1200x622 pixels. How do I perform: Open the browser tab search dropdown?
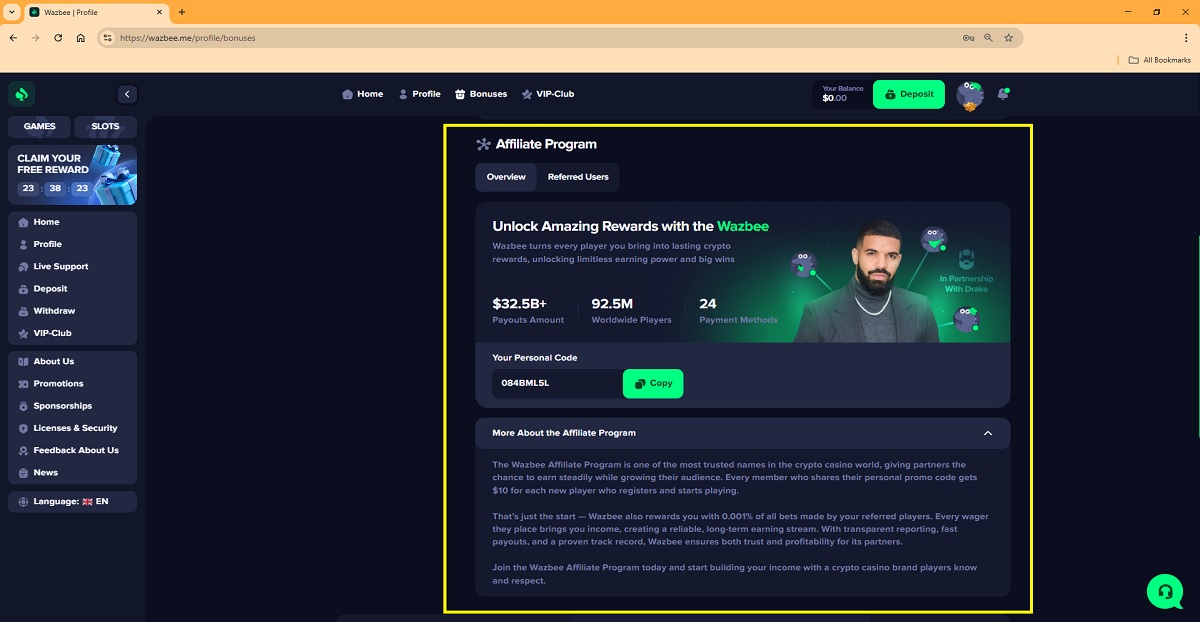click(10, 11)
